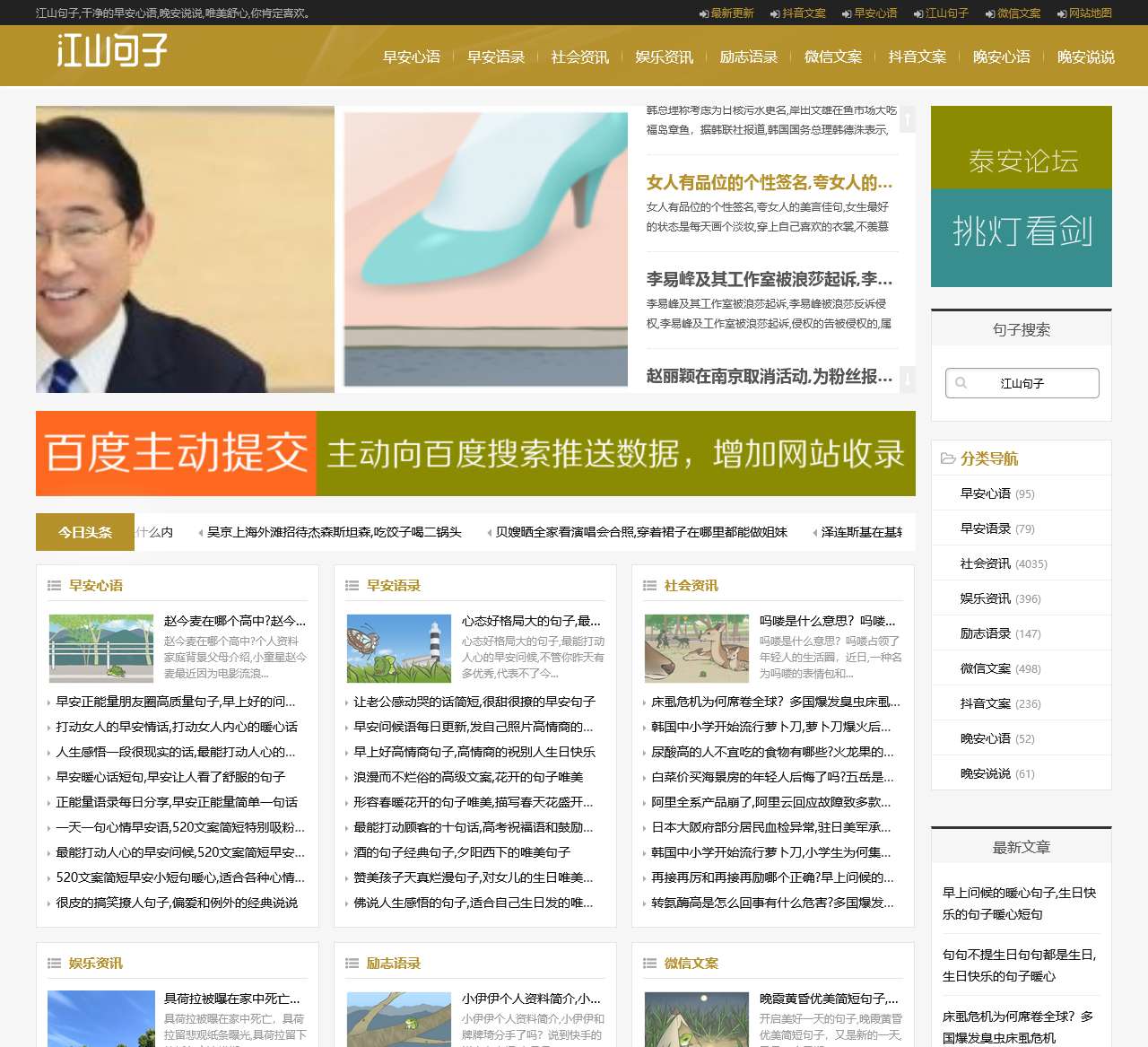Screen dimensions: 1148x1047
Task: Click the list icon beside 早安心语 section header
Action: point(53,585)
